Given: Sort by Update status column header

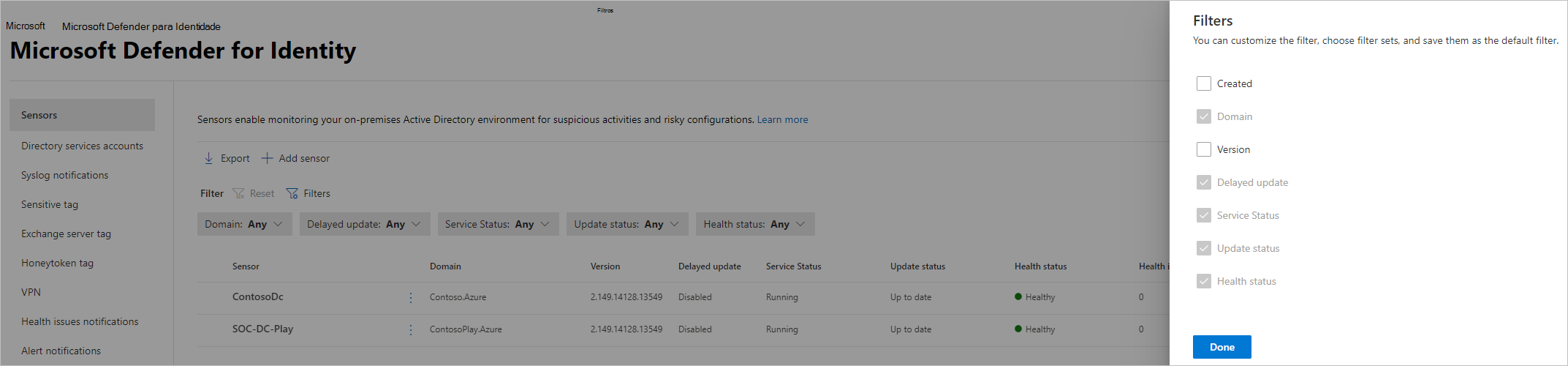Looking at the screenshot, I should 917,266.
